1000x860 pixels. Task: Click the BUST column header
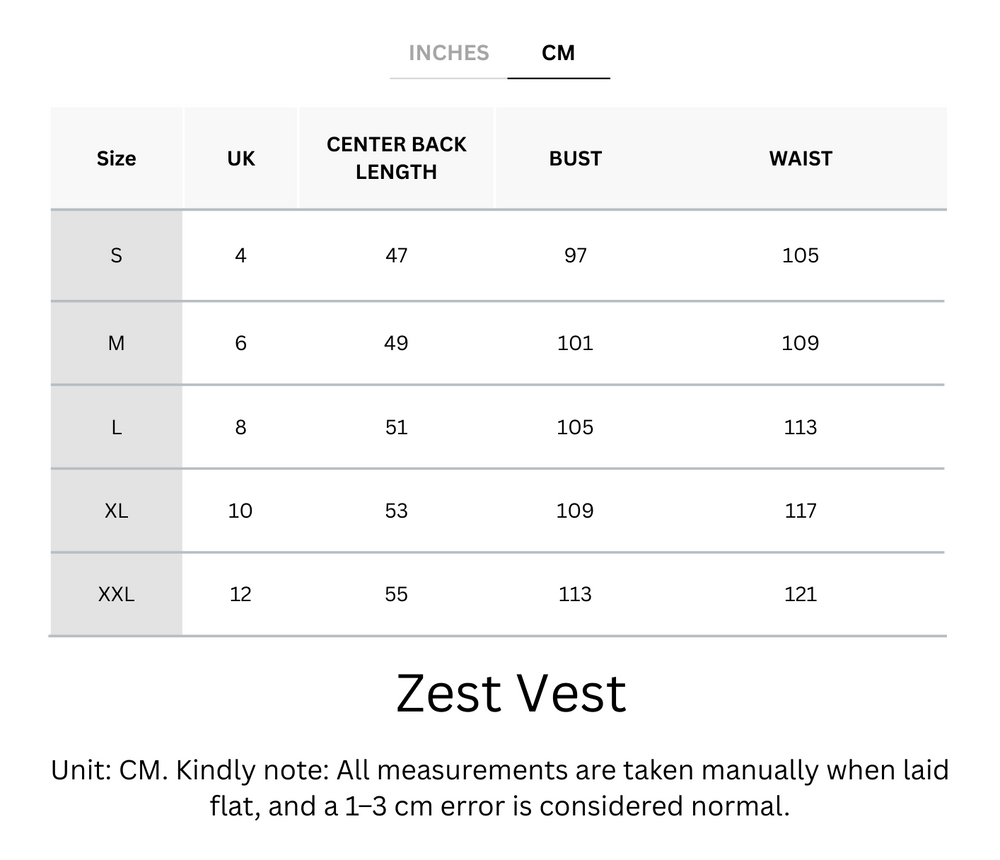click(574, 158)
